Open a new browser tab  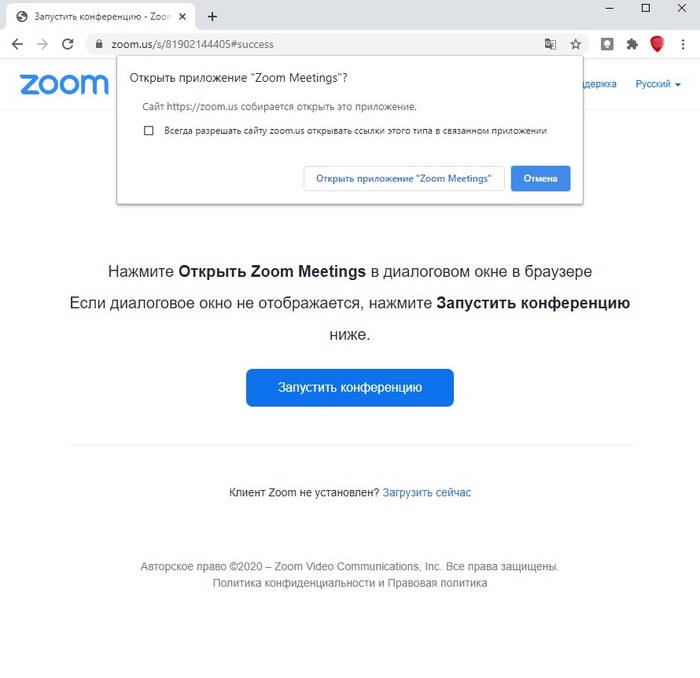[x=212, y=16]
